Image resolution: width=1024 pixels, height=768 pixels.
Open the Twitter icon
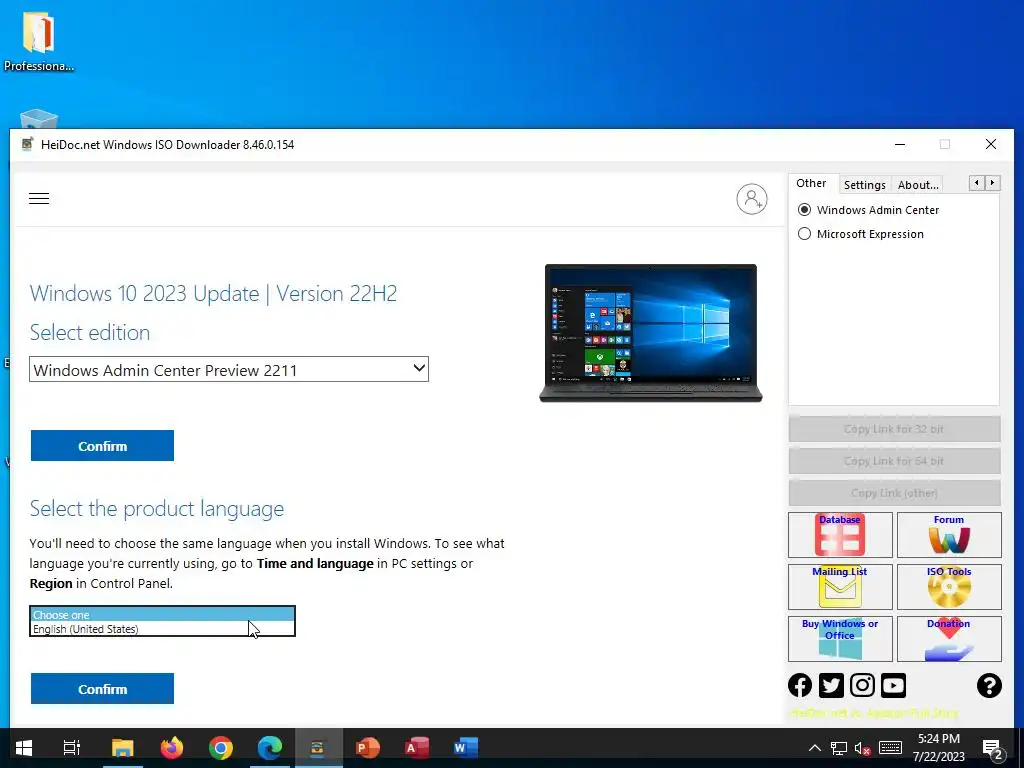[x=831, y=685]
